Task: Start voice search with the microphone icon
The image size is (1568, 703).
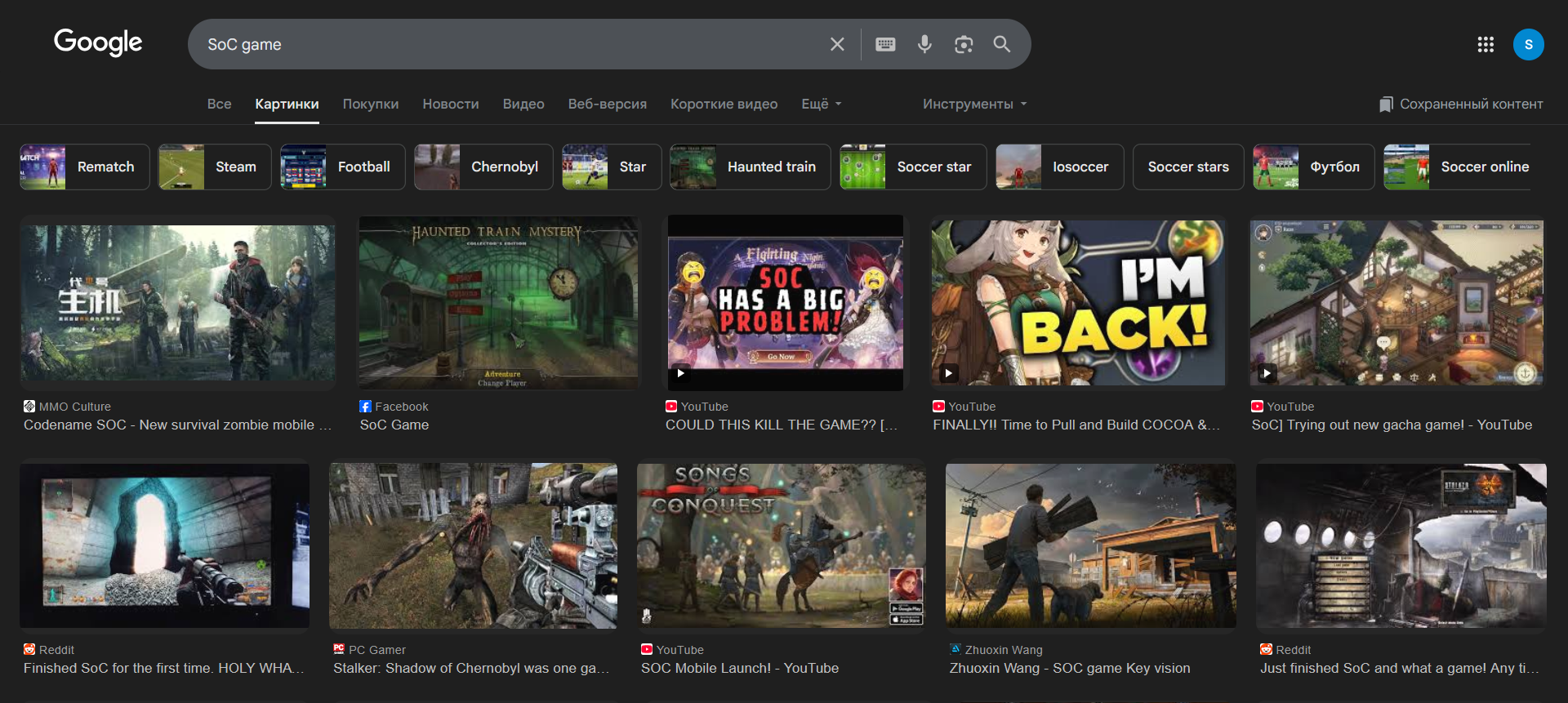Action: point(924,44)
